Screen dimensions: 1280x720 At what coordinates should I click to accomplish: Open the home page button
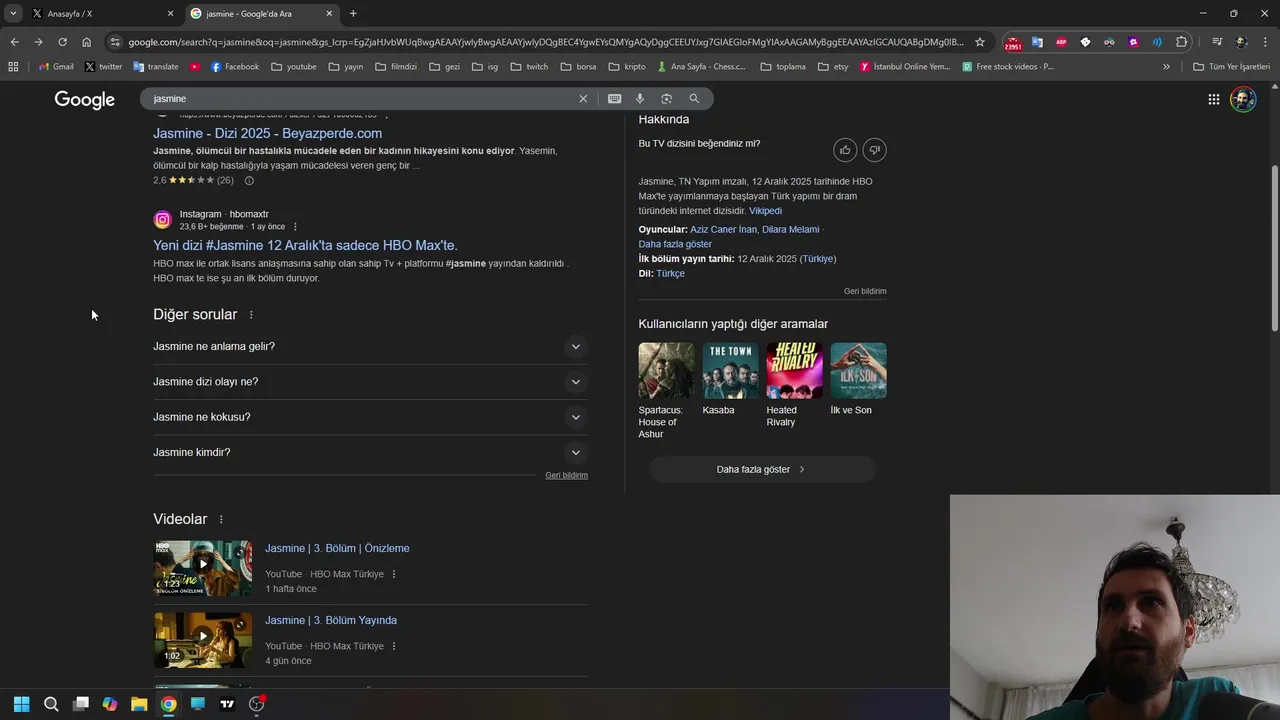tap(86, 42)
